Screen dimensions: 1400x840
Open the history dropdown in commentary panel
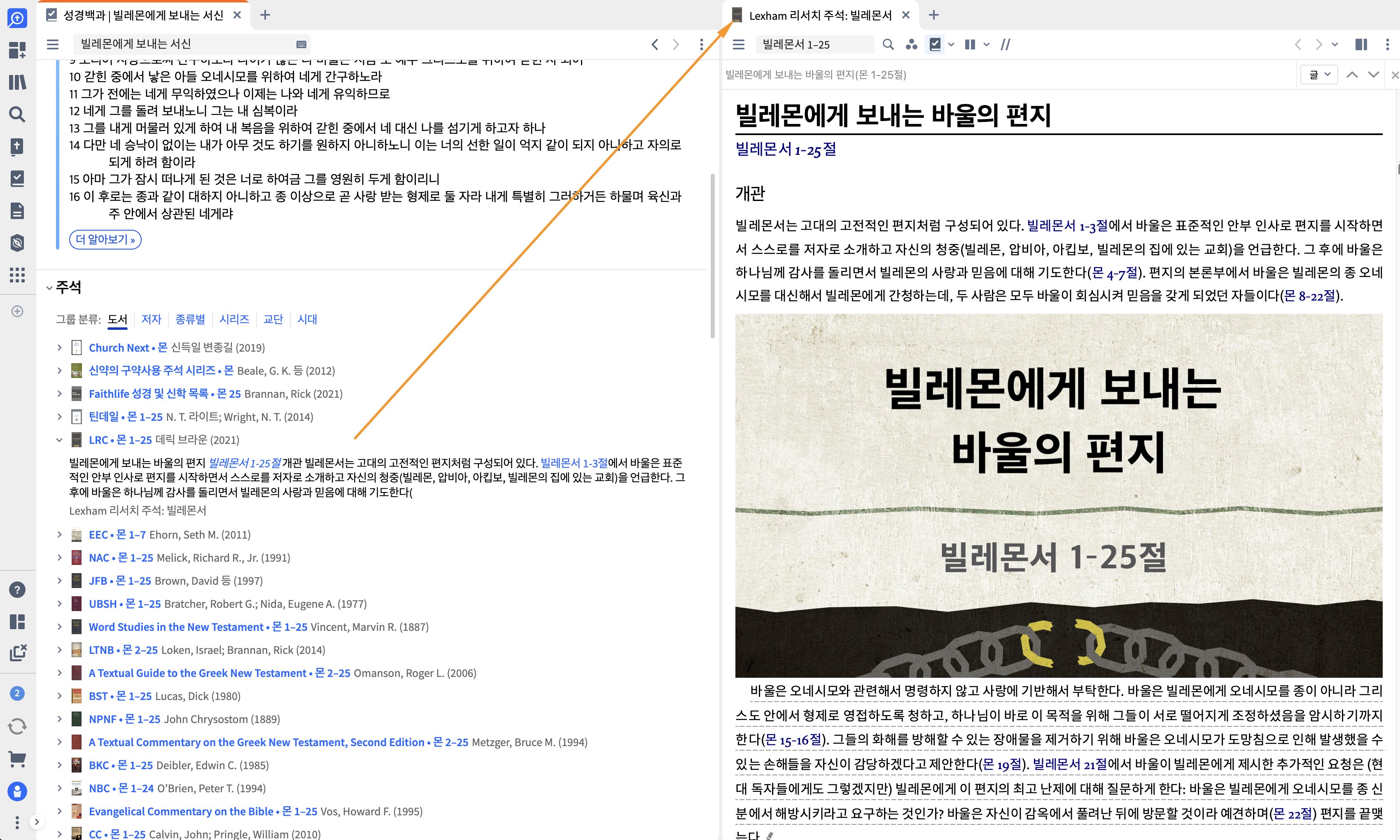(x=1335, y=44)
